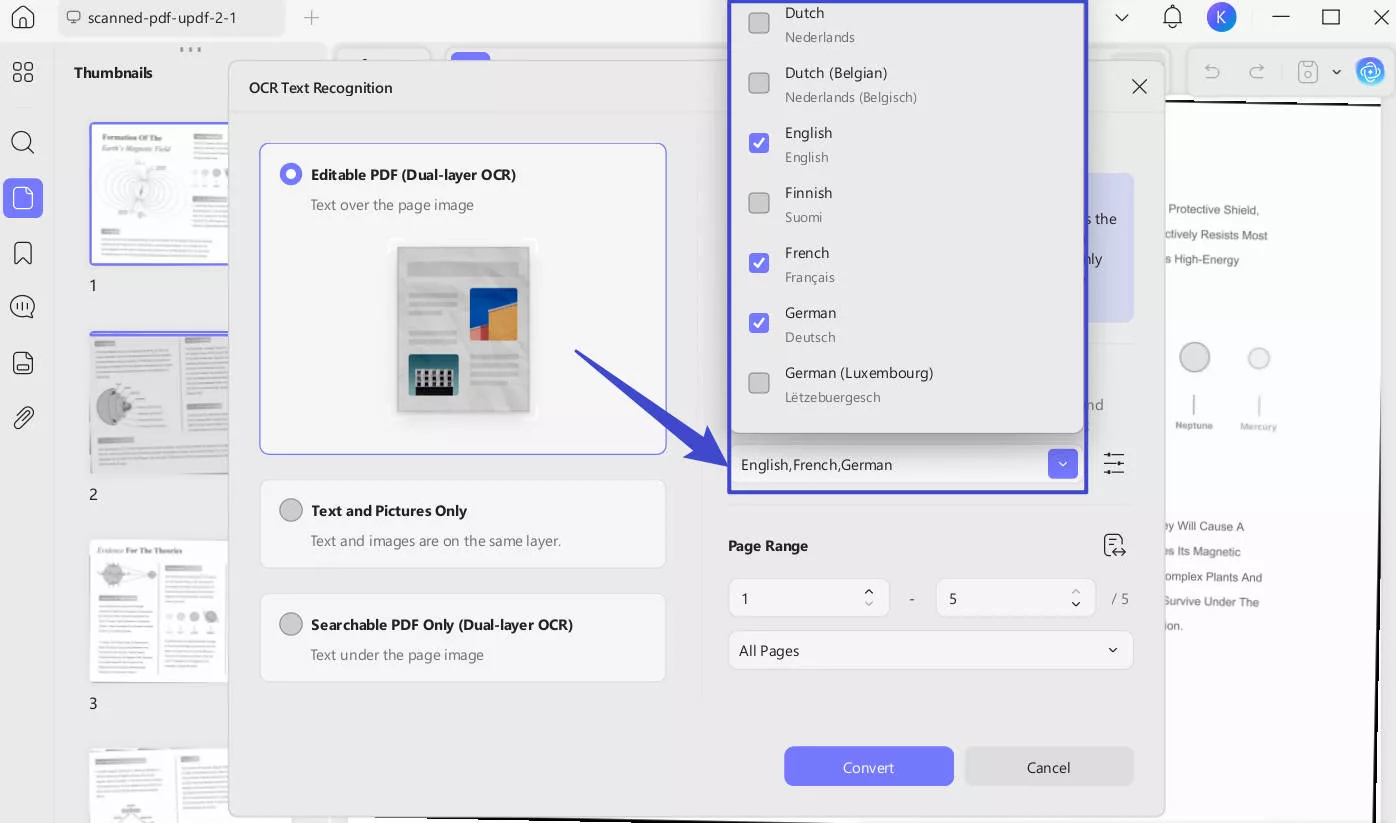Viewport: 1396px width, 823px height.
Task: Open the search tool in left sidebar
Action: tap(23, 142)
